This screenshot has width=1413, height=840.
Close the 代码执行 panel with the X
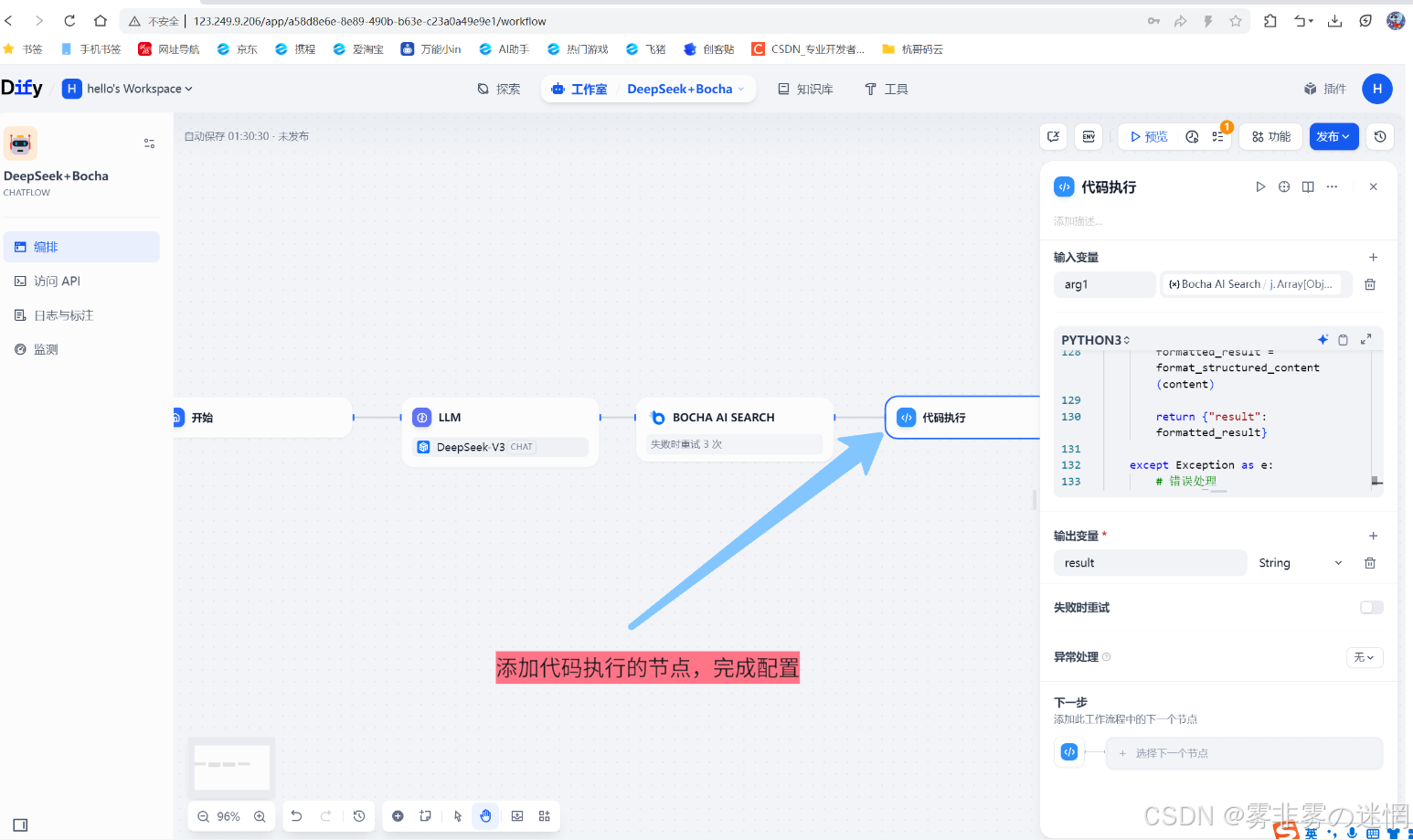[x=1373, y=186]
